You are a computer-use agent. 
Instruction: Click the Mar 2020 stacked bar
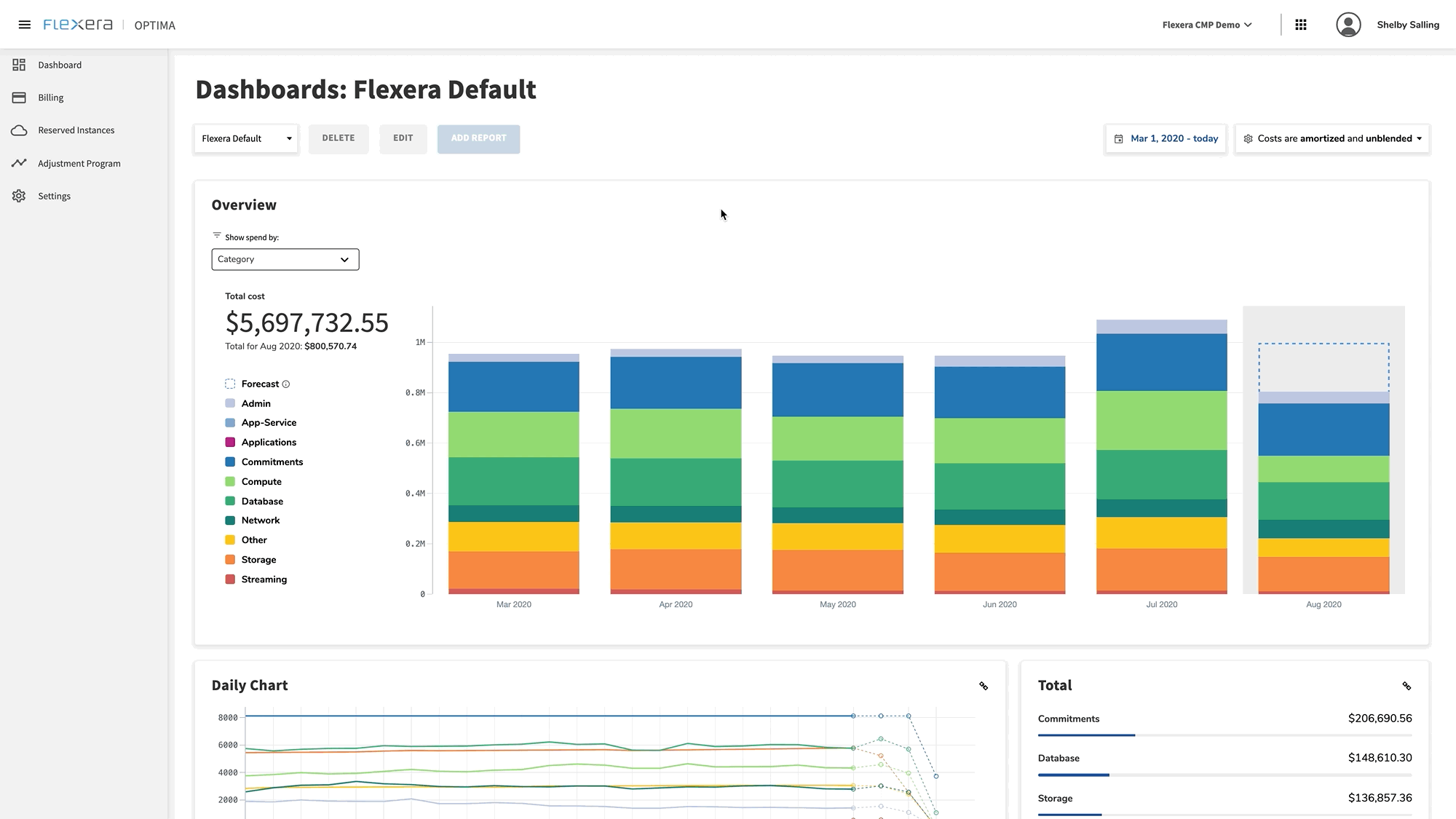[x=514, y=474]
